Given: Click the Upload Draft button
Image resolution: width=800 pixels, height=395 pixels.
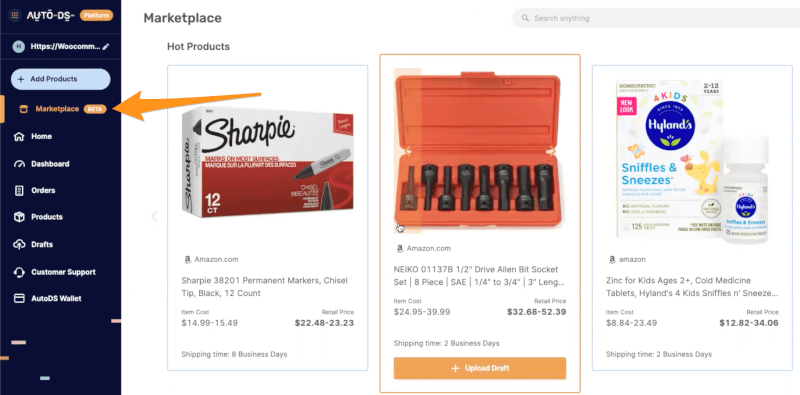Looking at the screenshot, I should point(480,368).
